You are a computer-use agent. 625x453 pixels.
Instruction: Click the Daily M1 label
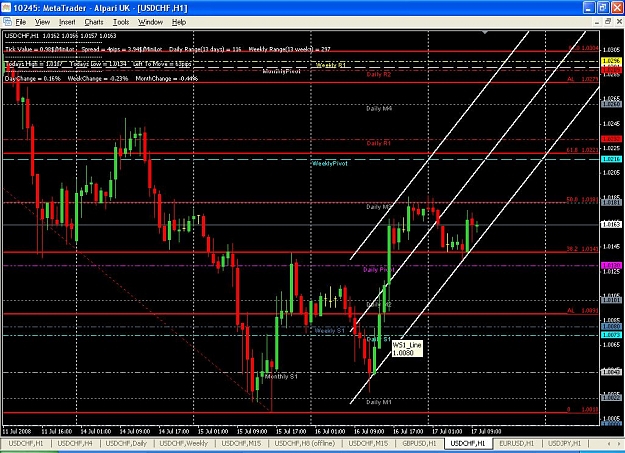[x=379, y=402]
